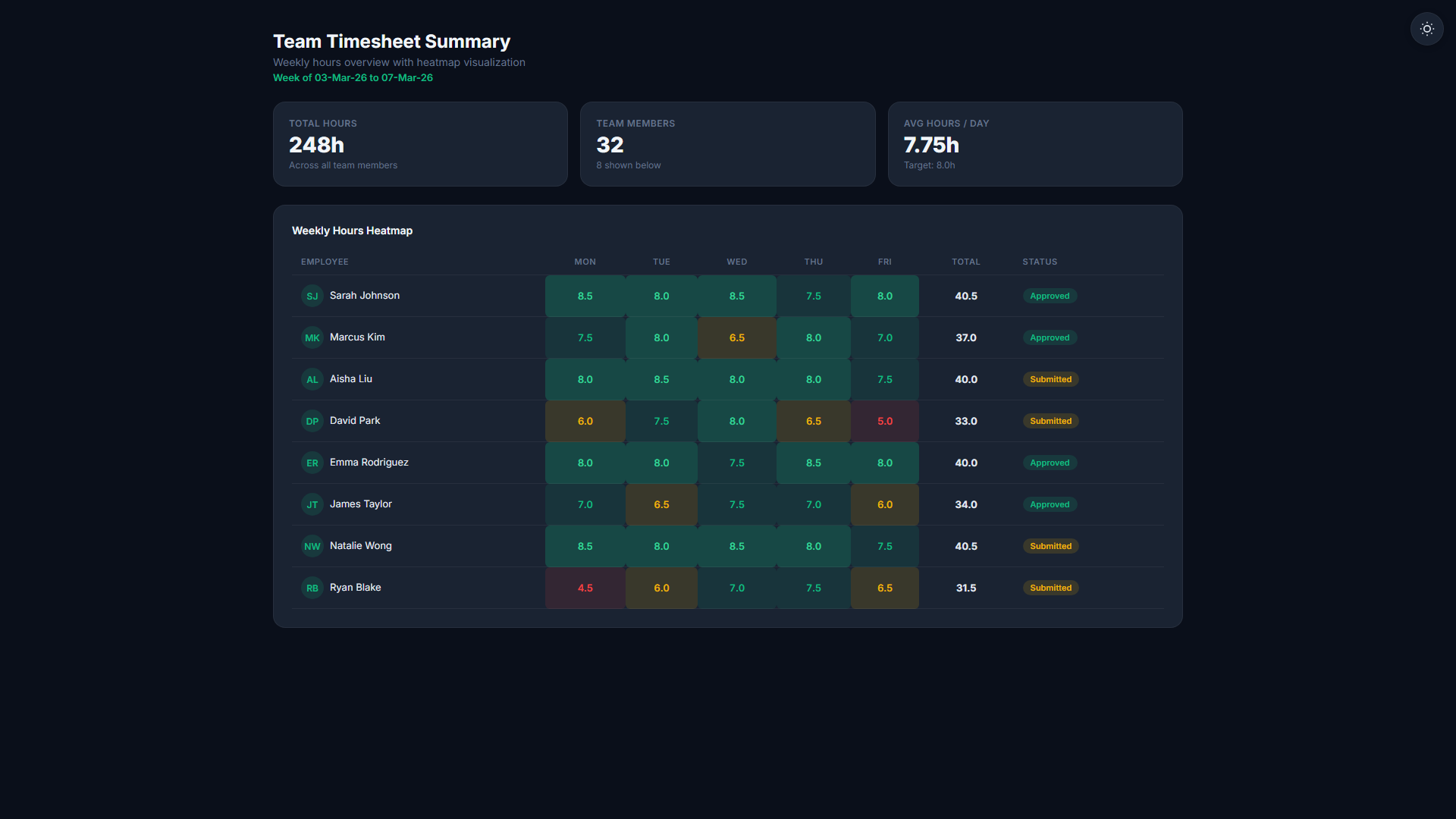Click the Avg Hours / Day card
The image size is (1456, 819).
click(1035, 144)
